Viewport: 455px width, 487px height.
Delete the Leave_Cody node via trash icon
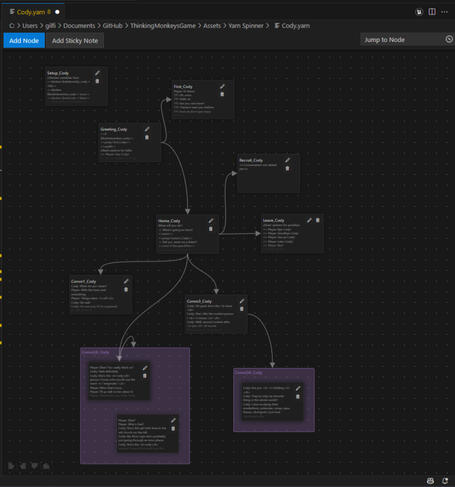318,220
